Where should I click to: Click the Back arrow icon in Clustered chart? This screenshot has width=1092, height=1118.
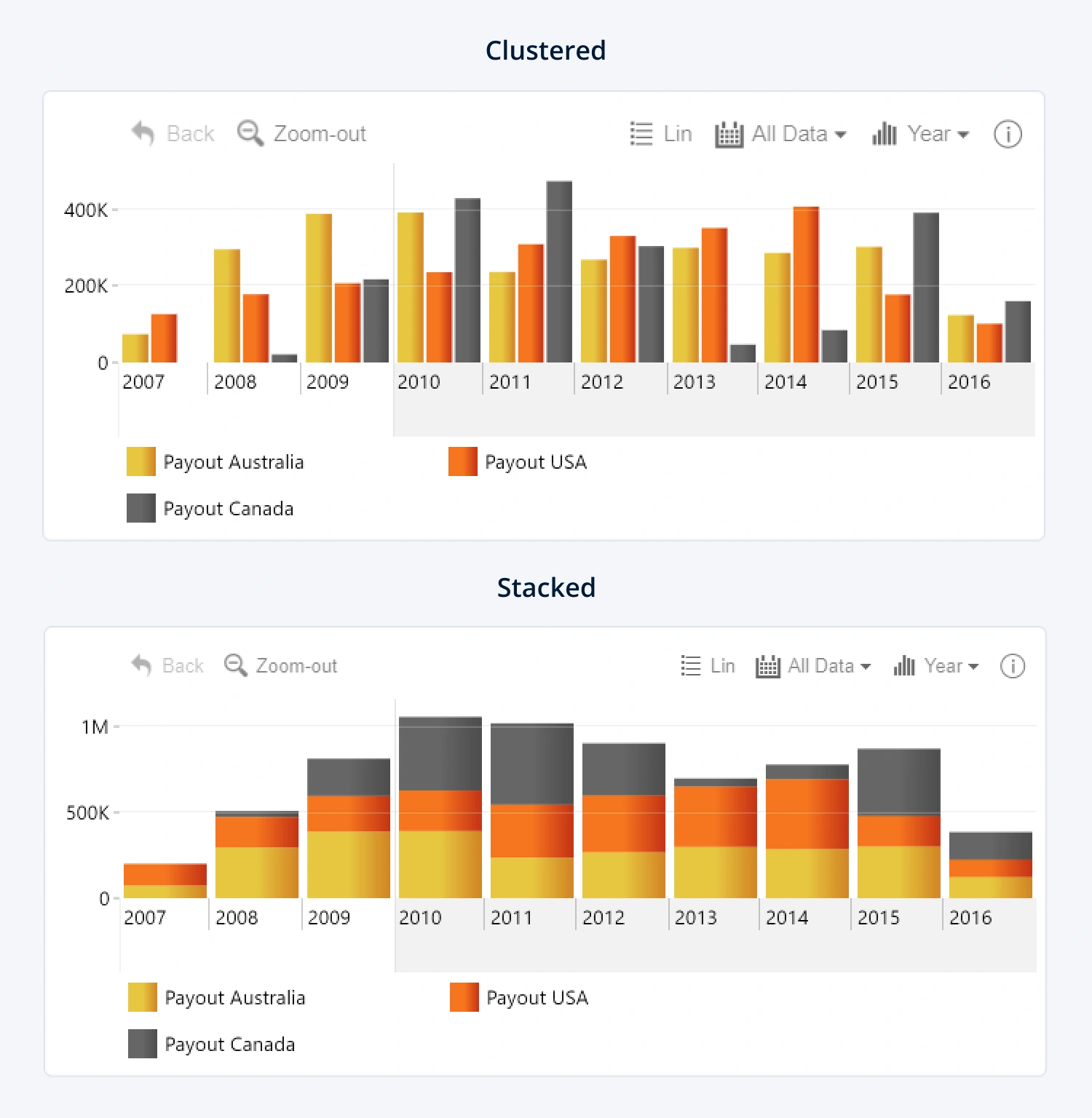click(x=143, y=134)
